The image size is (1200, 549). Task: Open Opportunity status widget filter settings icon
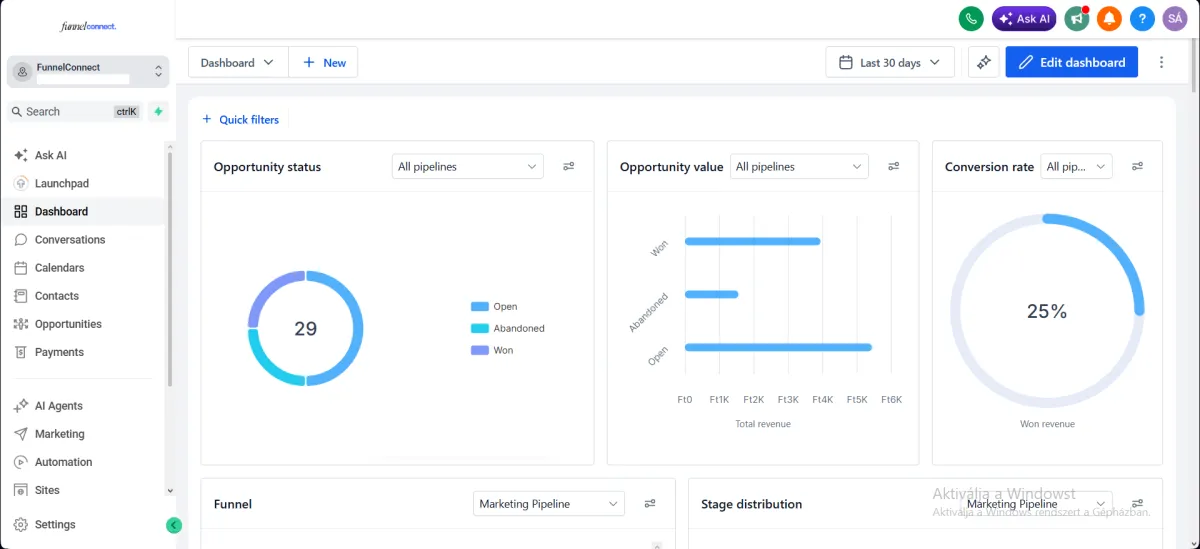(x=569, y=167)
